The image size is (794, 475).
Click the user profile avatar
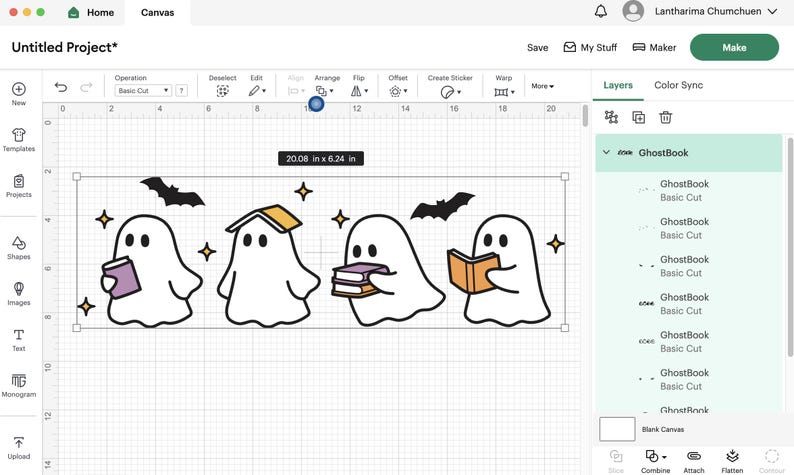[x=633, y=11]
